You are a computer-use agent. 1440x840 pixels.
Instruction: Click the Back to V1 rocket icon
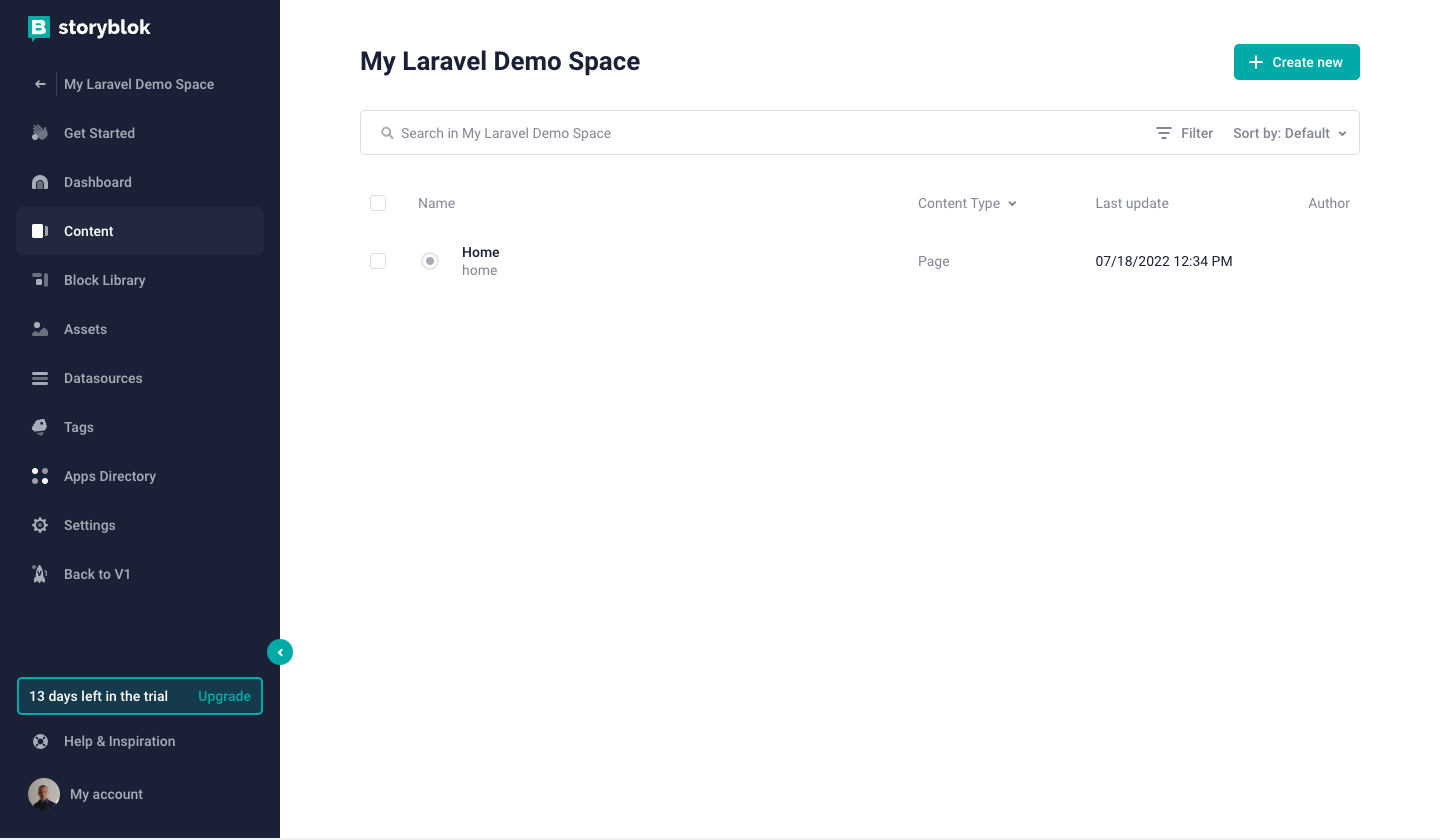coord(40,574)
